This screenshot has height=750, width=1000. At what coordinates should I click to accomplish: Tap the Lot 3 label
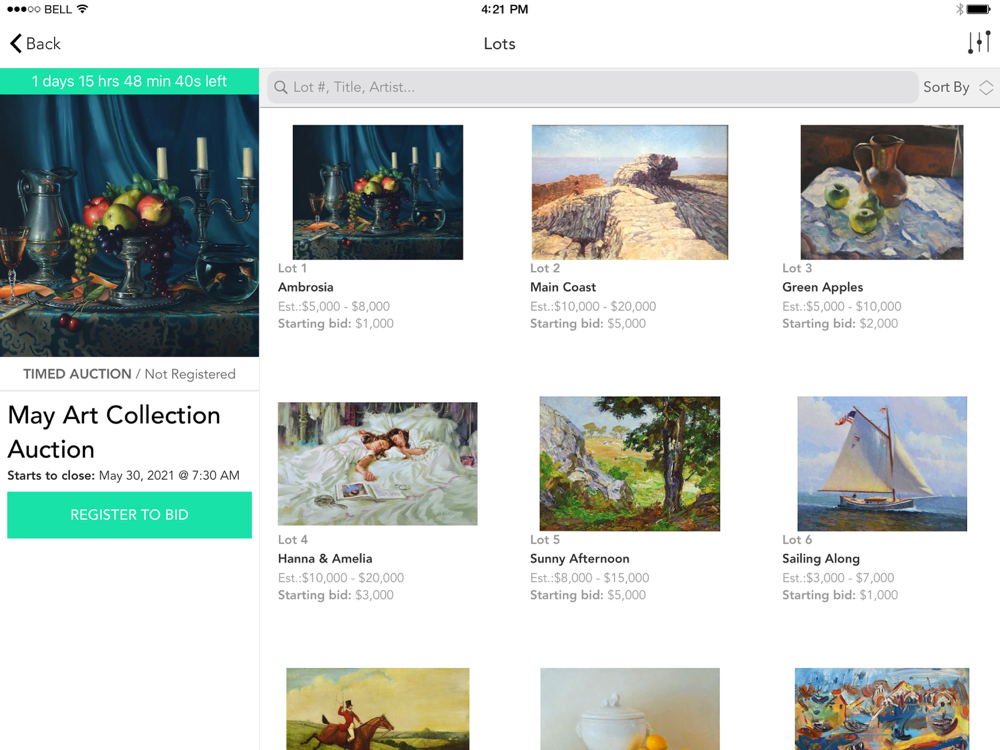pos(797,268)
